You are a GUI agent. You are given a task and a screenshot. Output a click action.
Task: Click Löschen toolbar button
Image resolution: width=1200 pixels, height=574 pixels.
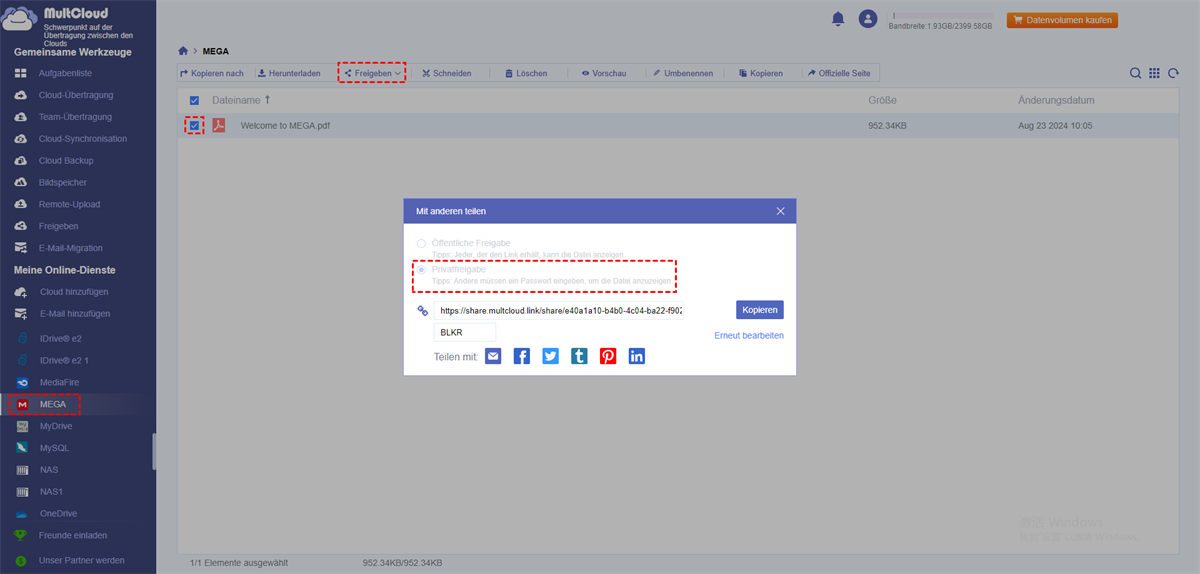click(526, 73)
